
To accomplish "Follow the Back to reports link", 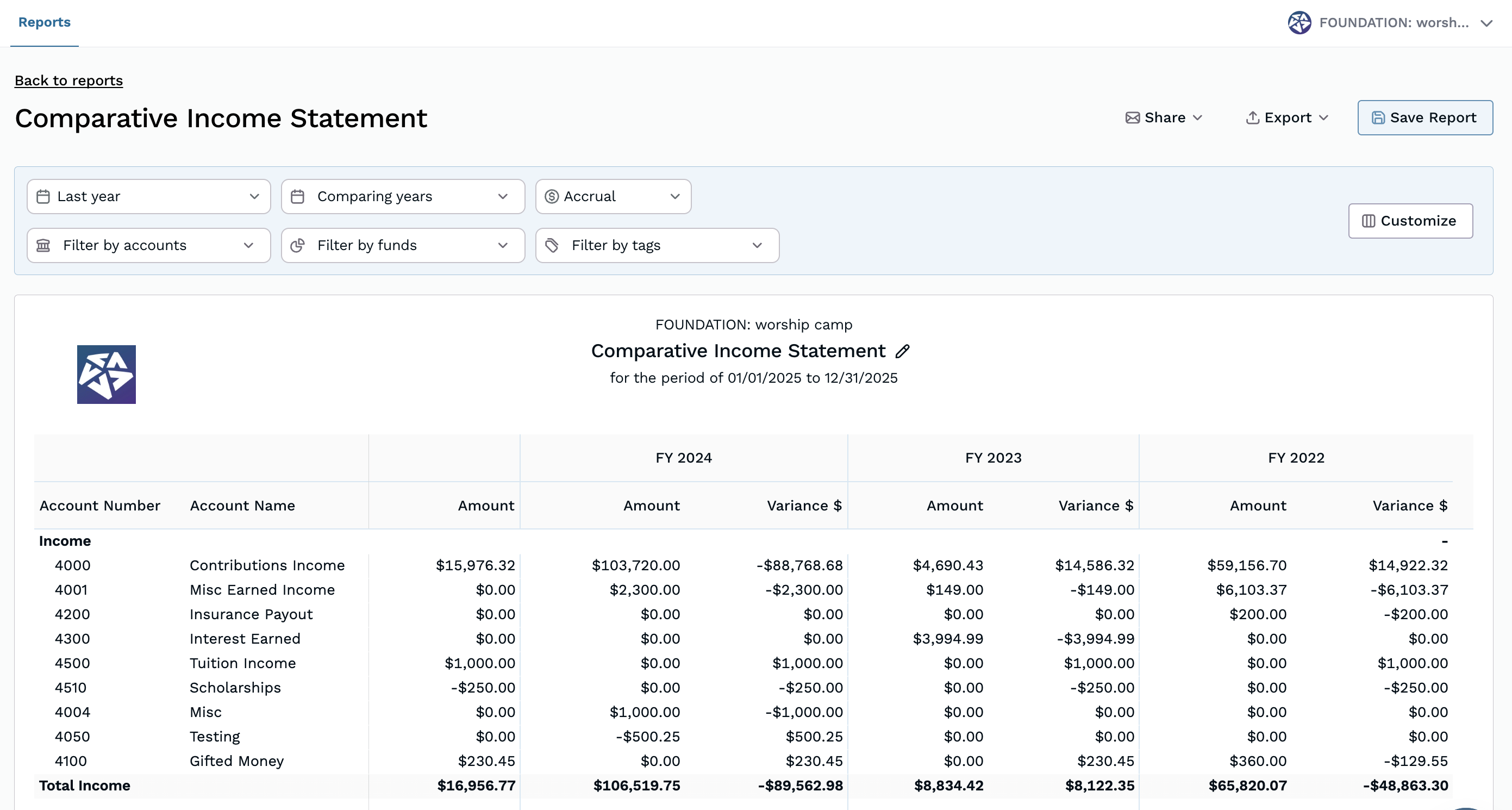I will point(68,80).
